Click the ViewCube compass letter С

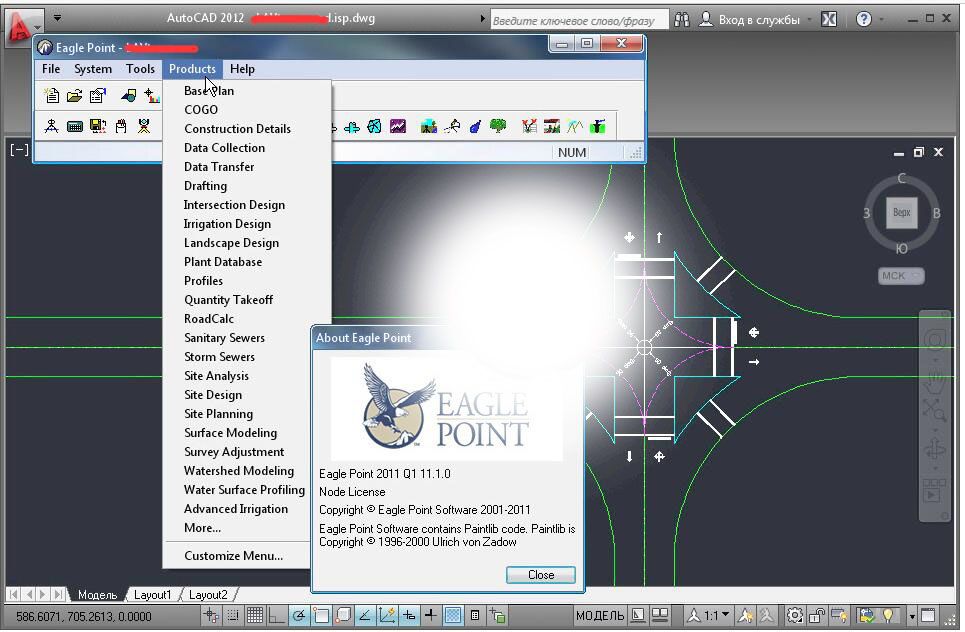tap(902, 178)
